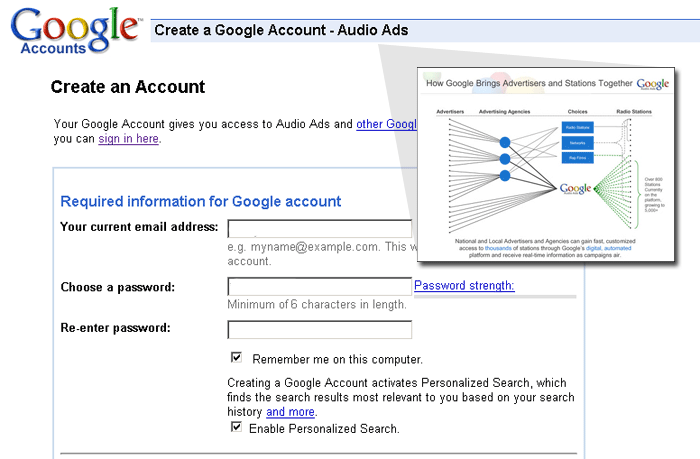Click the current email address field
Viewport: 700px width, 459px height.
pyautogui.click(x=320, y=229)
